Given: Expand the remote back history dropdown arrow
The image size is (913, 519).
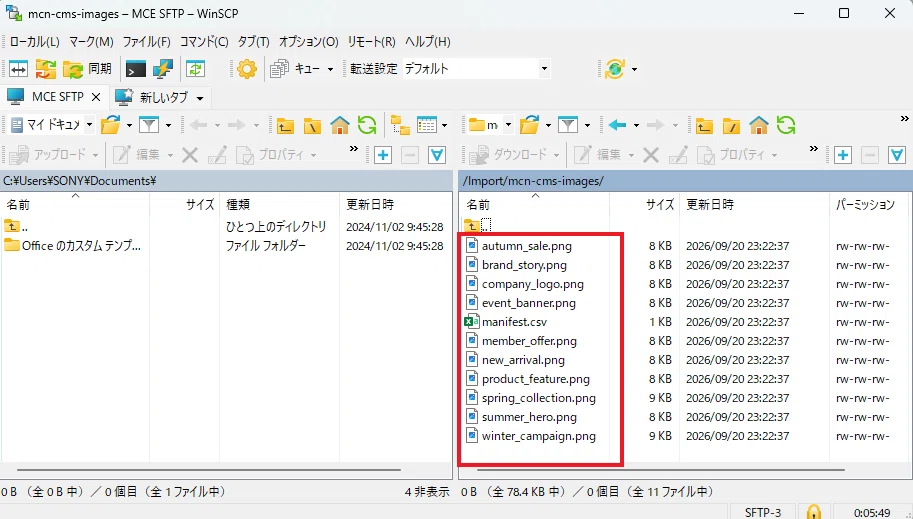Looking at the screenshot, I should (x=636, y=125).
